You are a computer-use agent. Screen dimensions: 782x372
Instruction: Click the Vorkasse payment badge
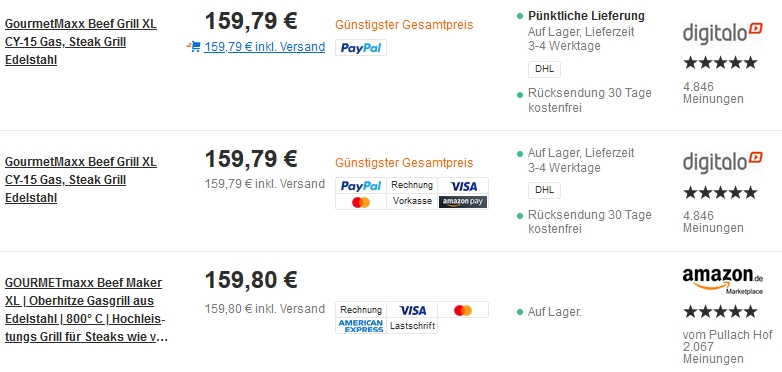412,202
